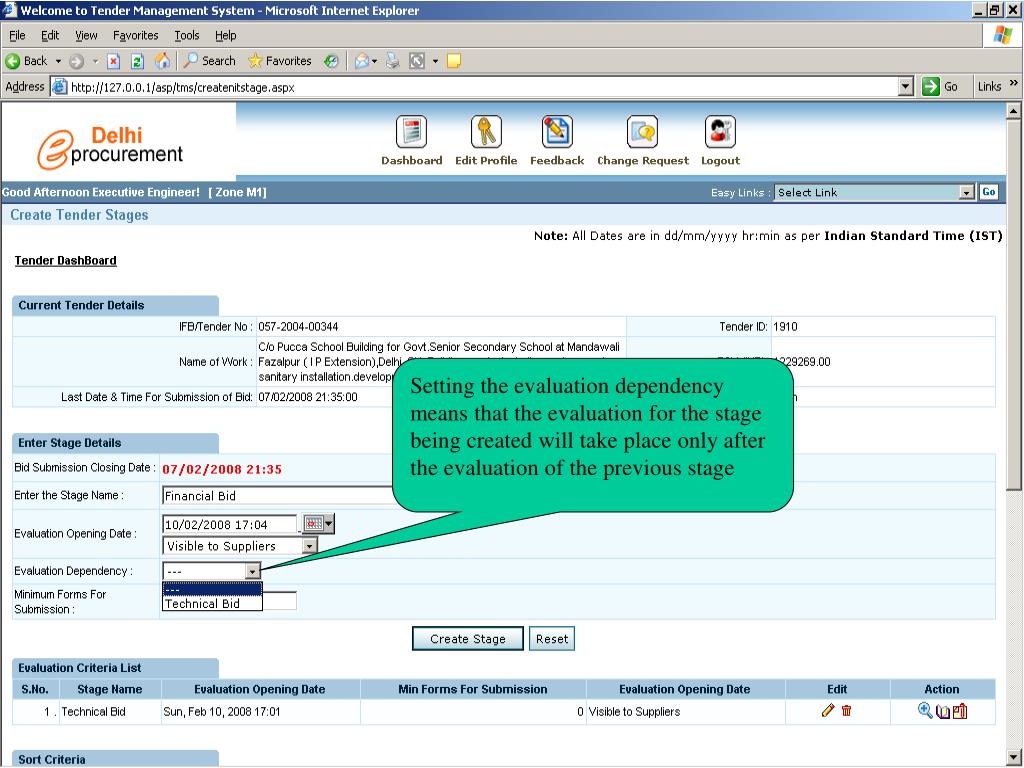This screenshot has width=1024, height=768.
Task: Open the Back button history dropdown
Action: (x=58, y=61)
